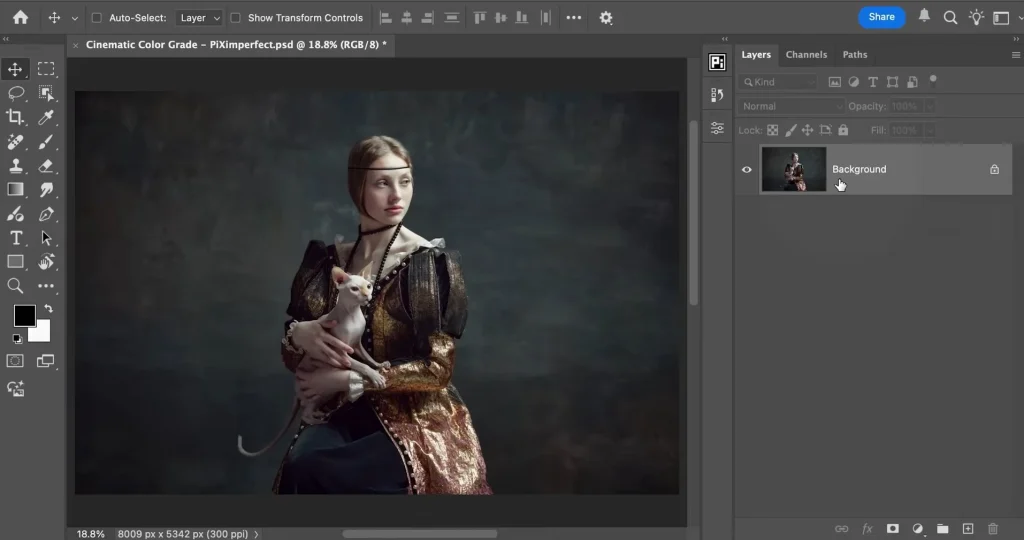1024x540 pixels.
Task: Add a layer mask
Action: coord(892,528)
